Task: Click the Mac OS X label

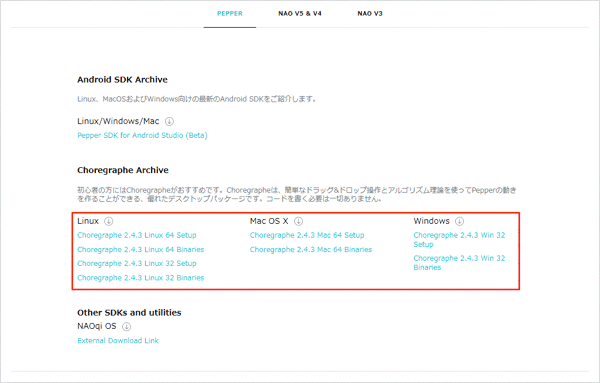Action: click(269, 221)
